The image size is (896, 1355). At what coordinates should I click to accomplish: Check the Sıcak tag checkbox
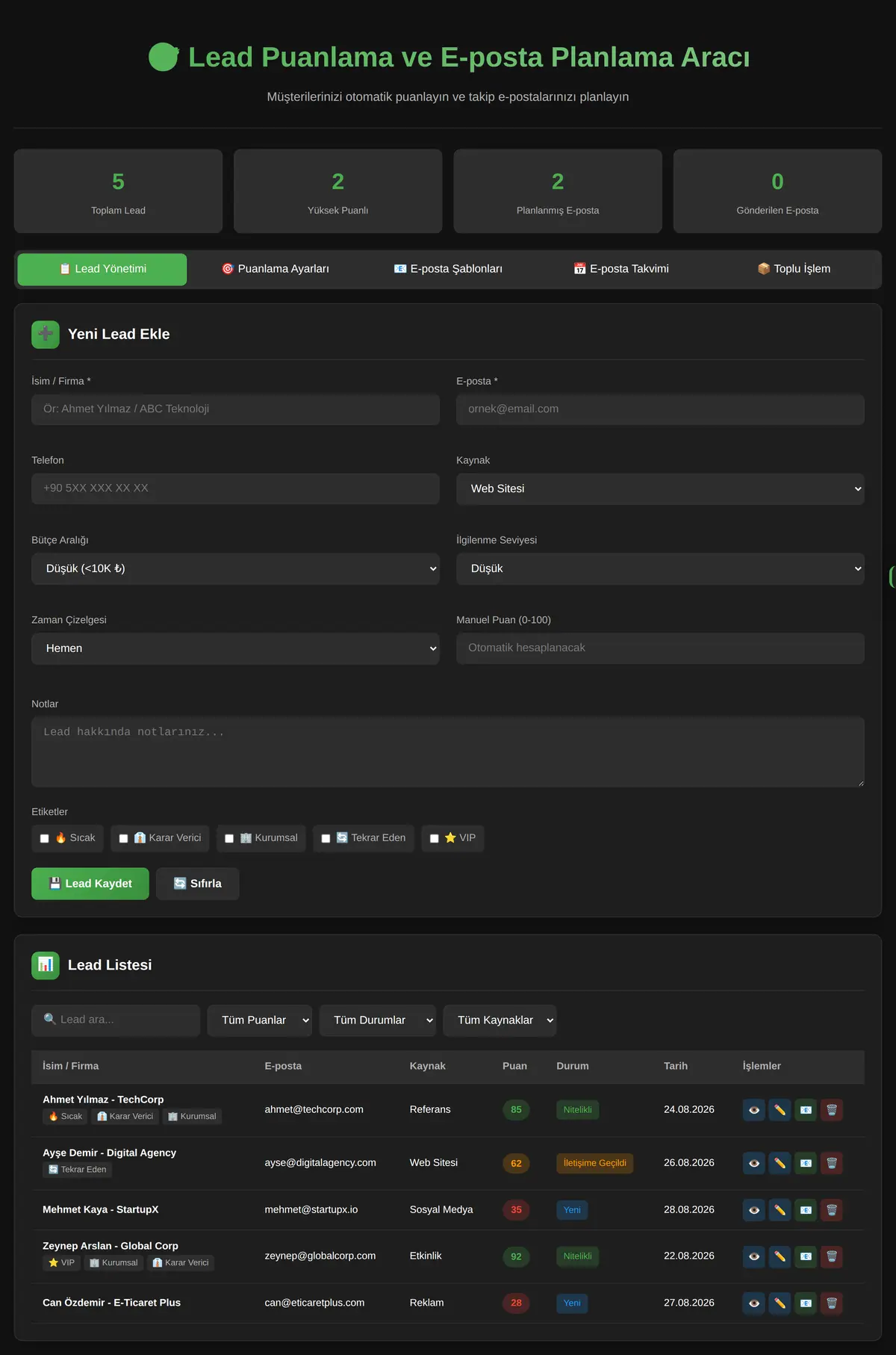click(x=45, y=839)
